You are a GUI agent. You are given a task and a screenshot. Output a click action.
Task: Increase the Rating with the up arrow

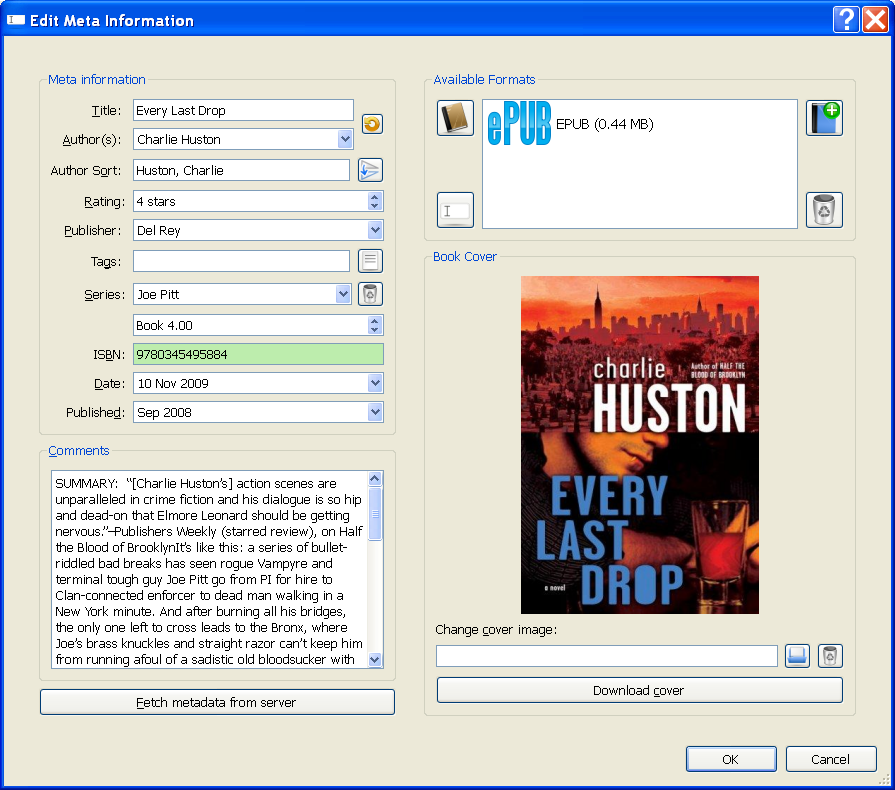[x=374, y=196]
